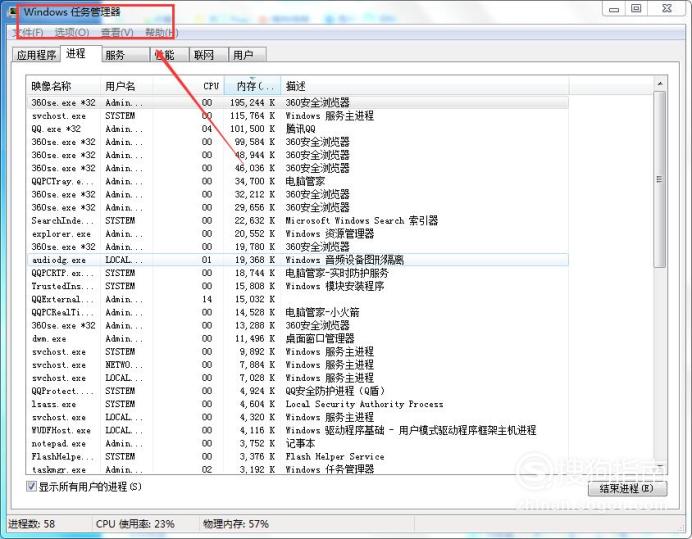Select the SearchInde... process row
The image size is (692, 539).
[298, 221]
